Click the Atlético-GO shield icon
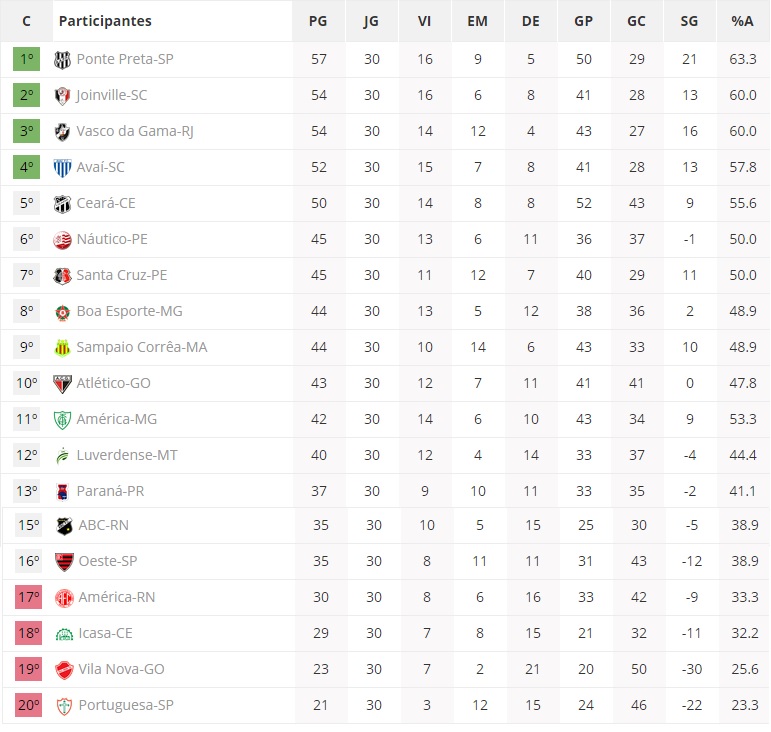The image size is (771, 732). click(62, 383)
